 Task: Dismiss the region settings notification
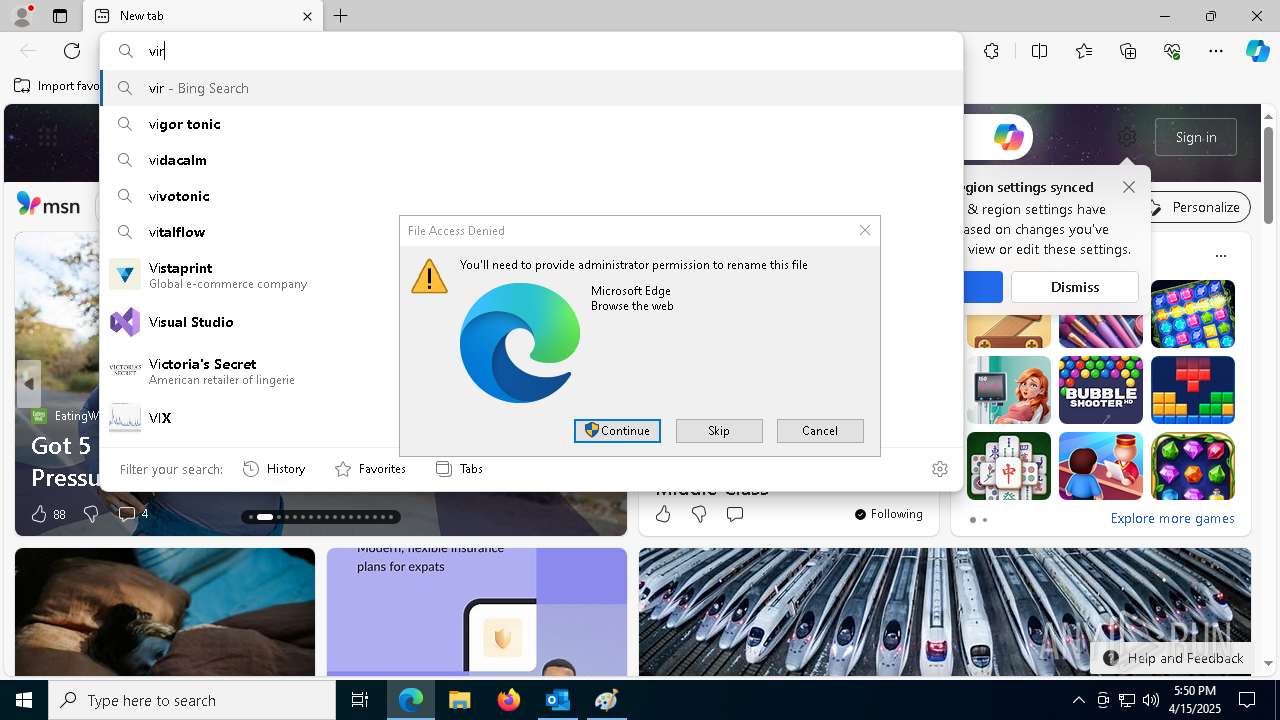click(1075, 287)
